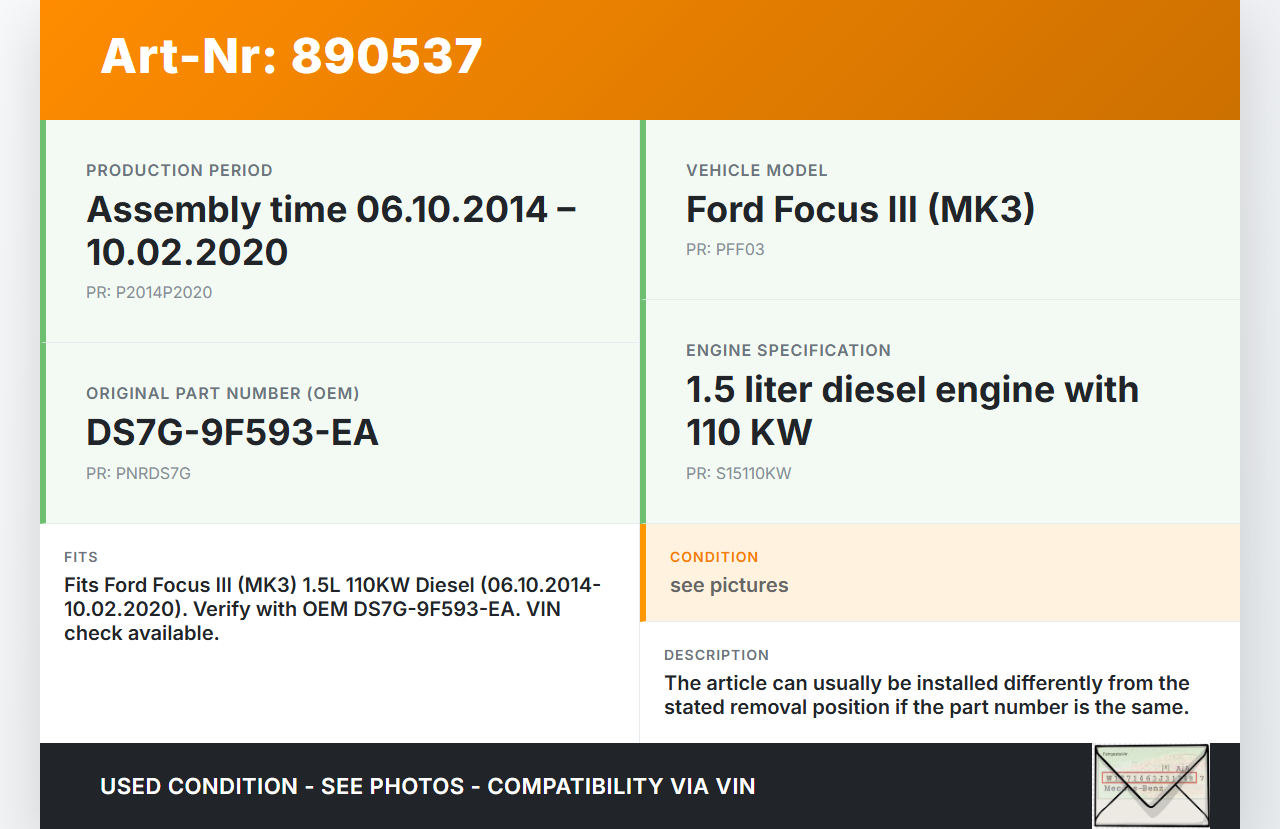1280x829 pixels.
Task: Click the orange Condition label
Action: coord(714,557)
